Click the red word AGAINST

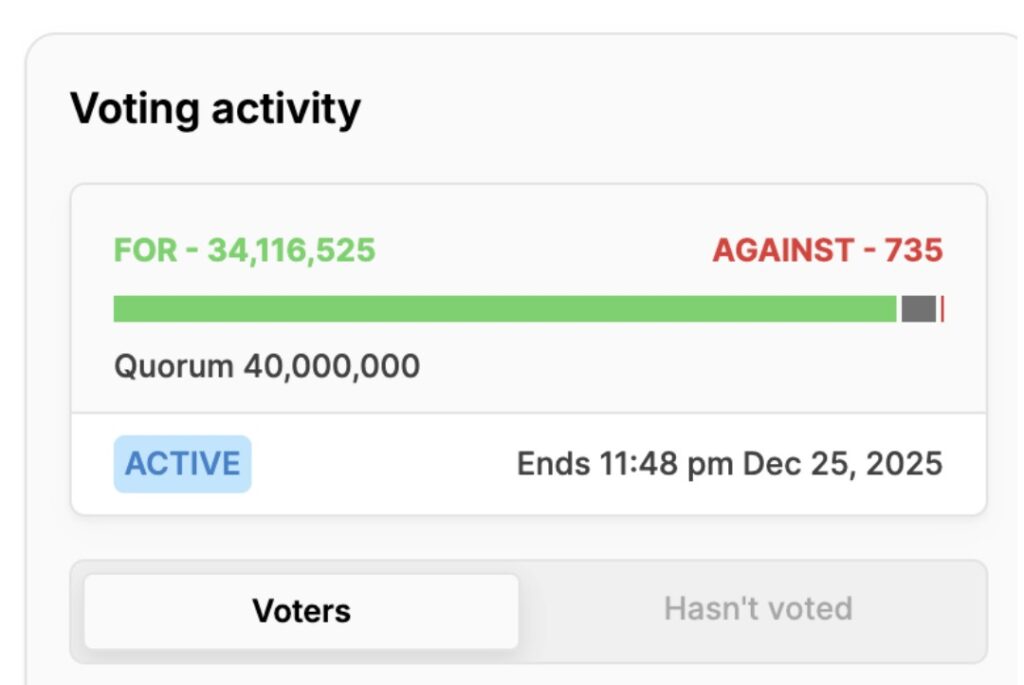[784, 250]
